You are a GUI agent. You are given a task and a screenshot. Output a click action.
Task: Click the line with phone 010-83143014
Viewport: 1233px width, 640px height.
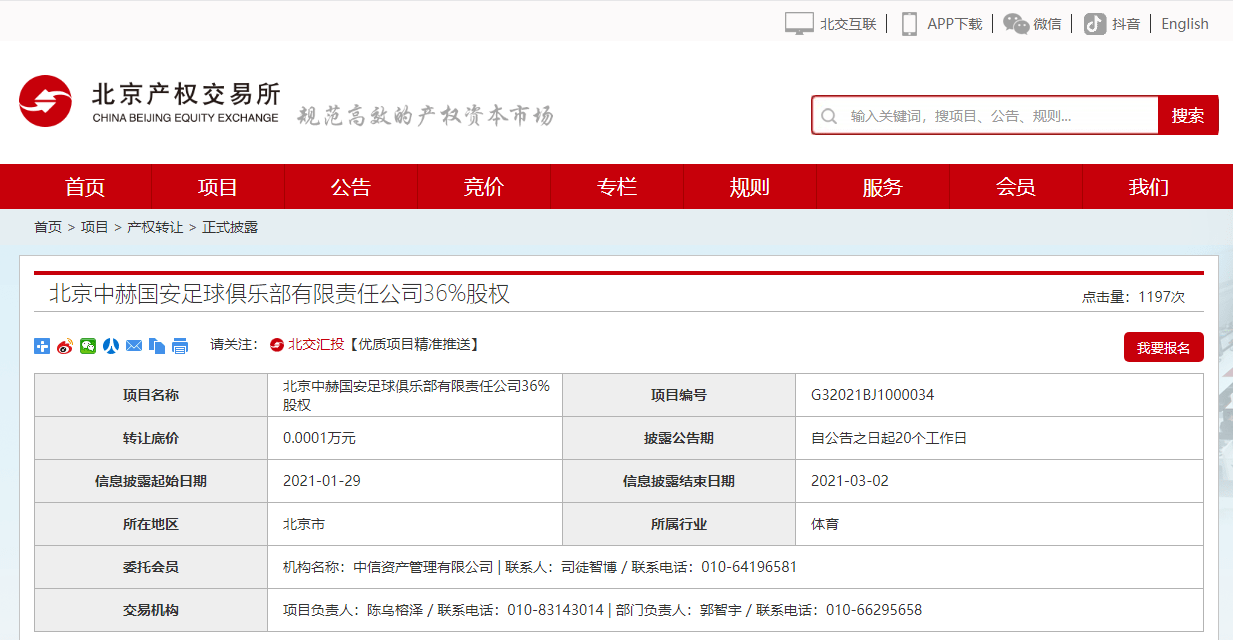click(602, 610)
